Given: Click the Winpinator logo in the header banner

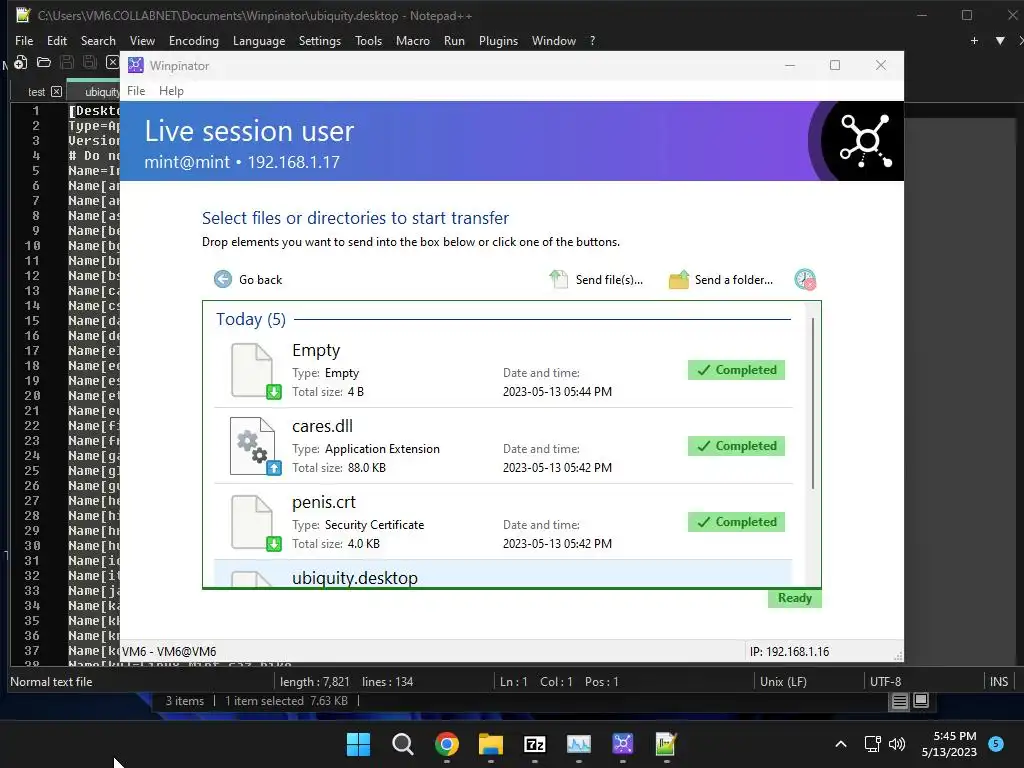Looking at the screenshot, I should tap(865, 141).
